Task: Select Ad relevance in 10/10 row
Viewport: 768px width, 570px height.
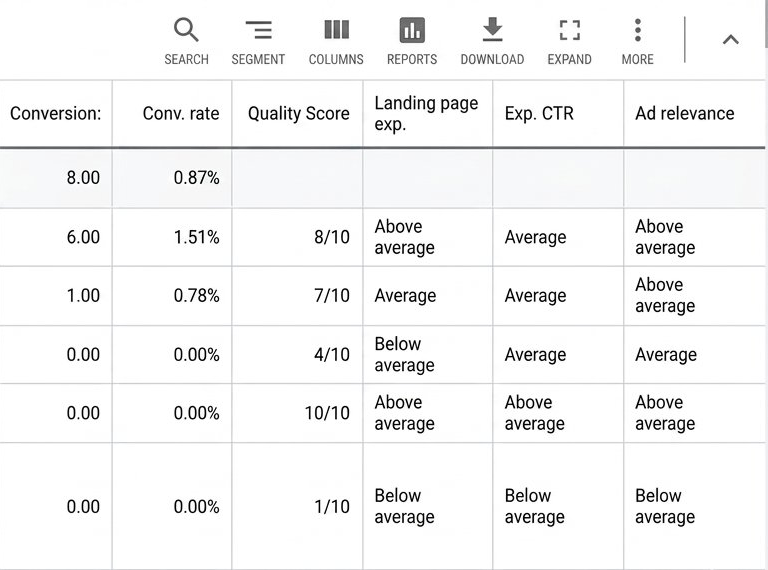Action: [665, 413]
